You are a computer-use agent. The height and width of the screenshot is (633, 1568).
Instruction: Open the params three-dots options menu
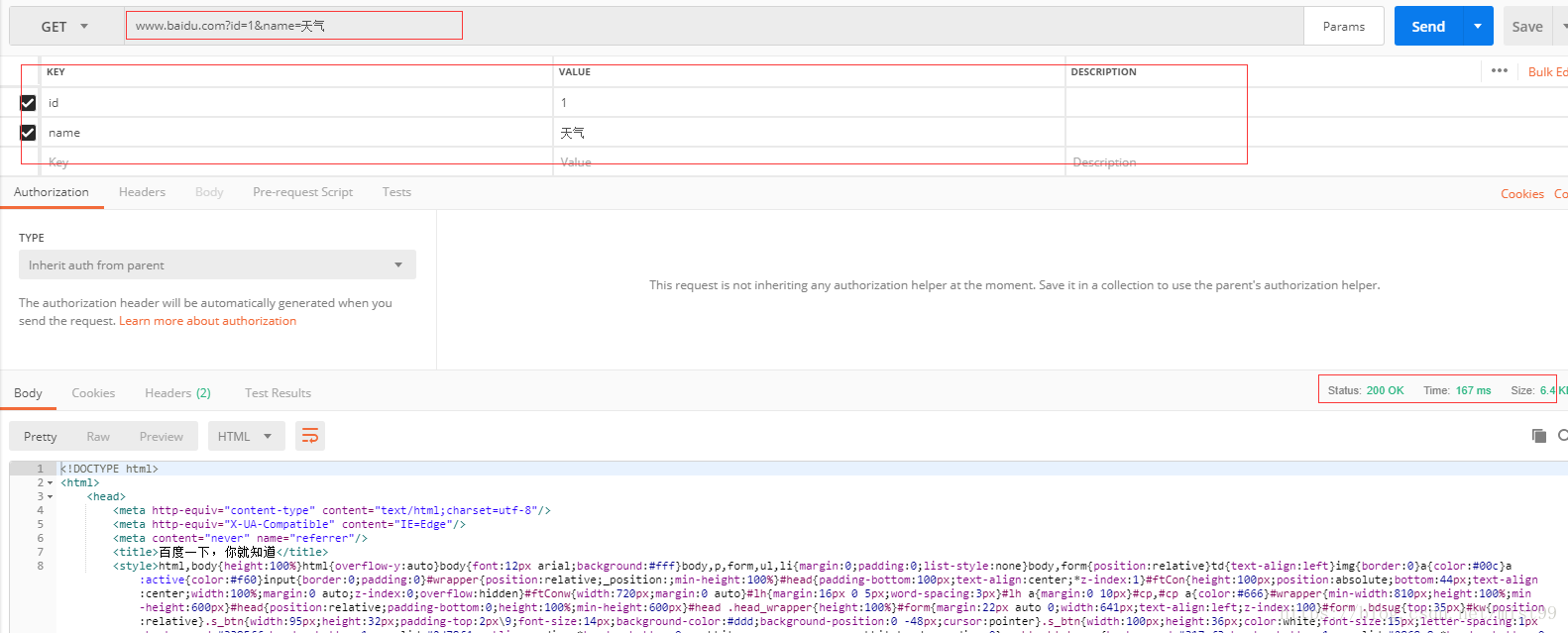coord(1499,70)
